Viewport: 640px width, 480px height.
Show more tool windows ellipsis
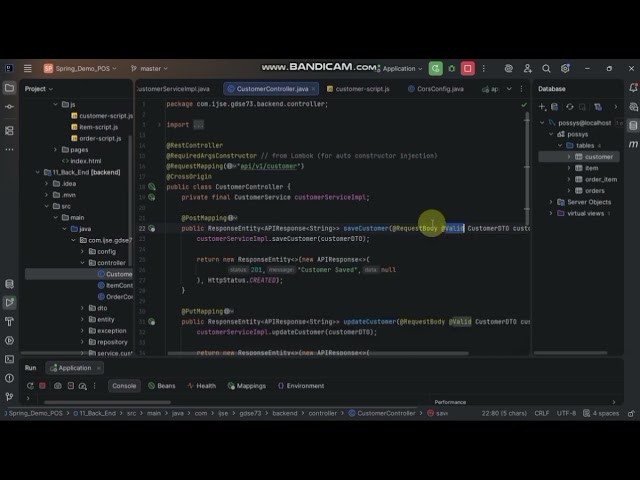point(9,150)
